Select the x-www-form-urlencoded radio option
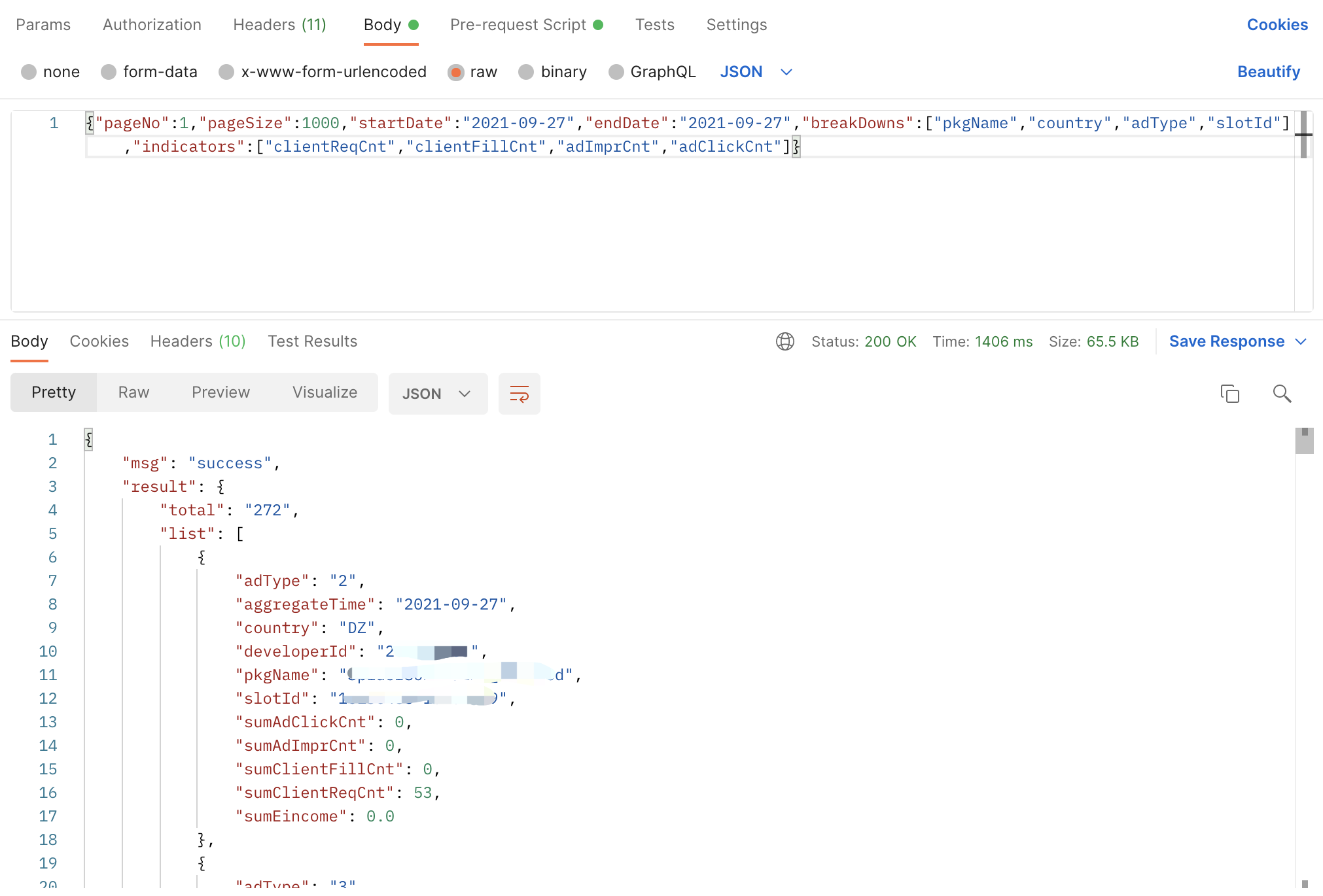Image resolution: width=1323 pixels, height=896 pixels. tap(226, 72)
